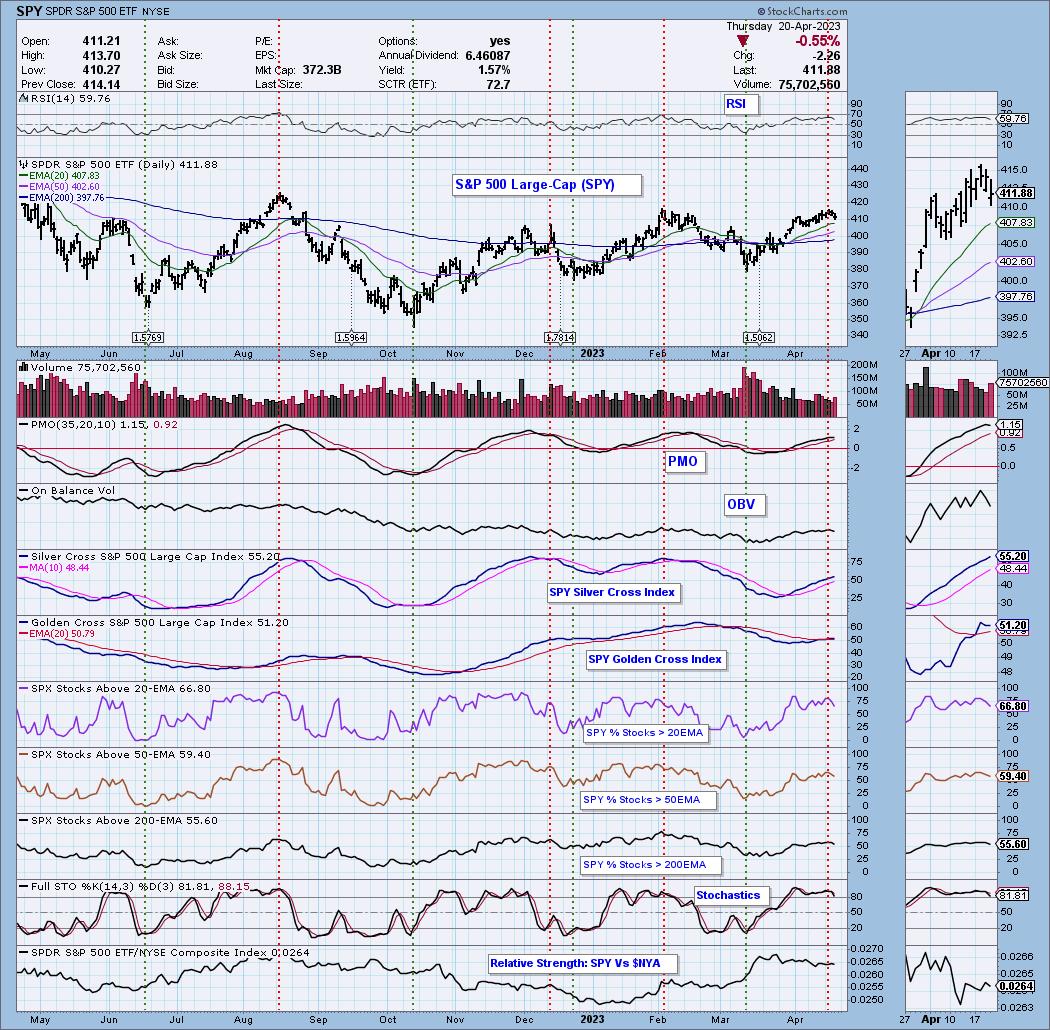1050x1030 pixels.
Task: Click the SPY % Stocks > 20EMA label
Action: click(644, 733)
